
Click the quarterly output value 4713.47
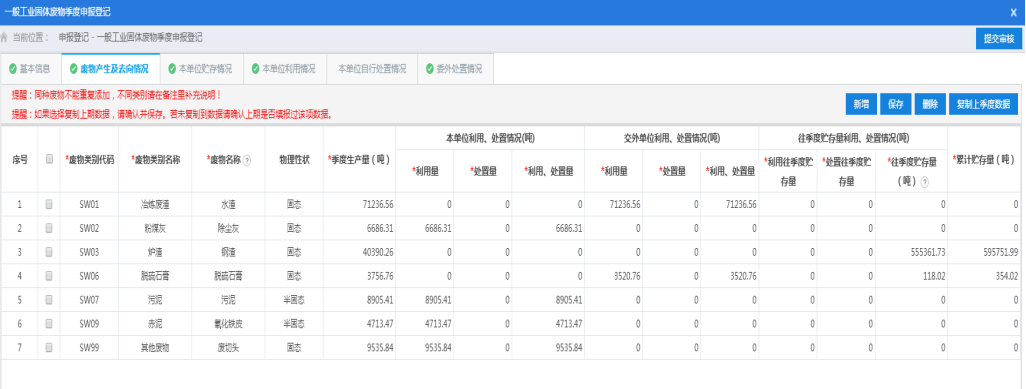click(x=380, y=324)
